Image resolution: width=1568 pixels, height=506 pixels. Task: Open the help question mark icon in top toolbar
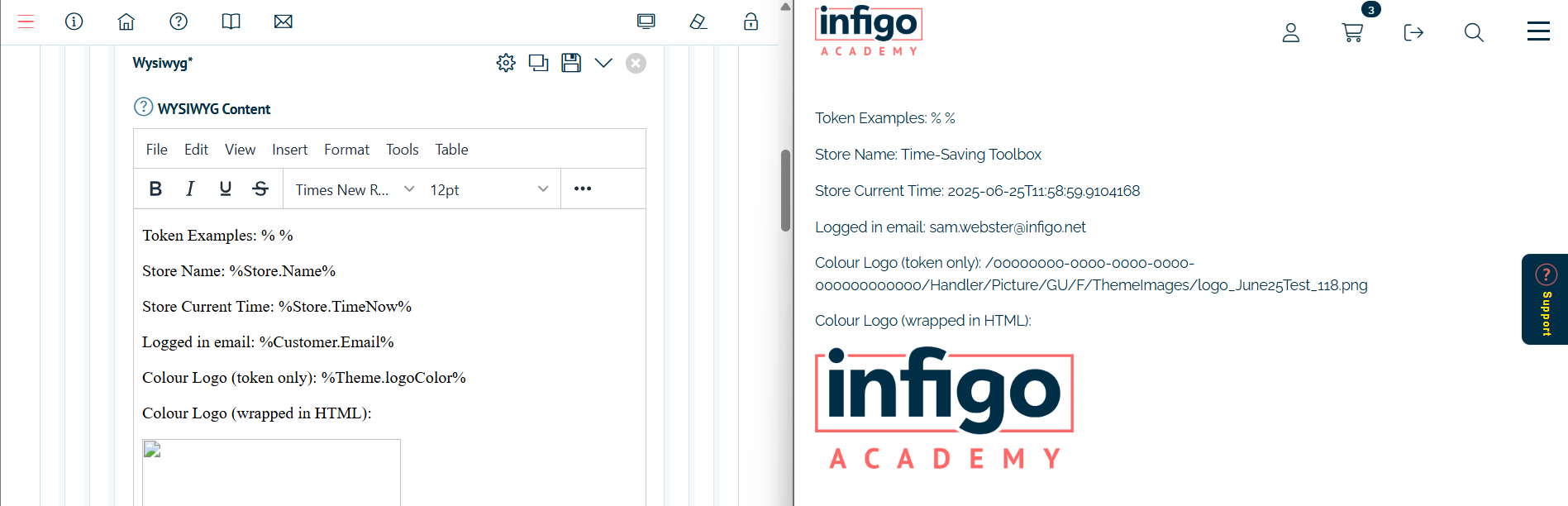point(179,21)
